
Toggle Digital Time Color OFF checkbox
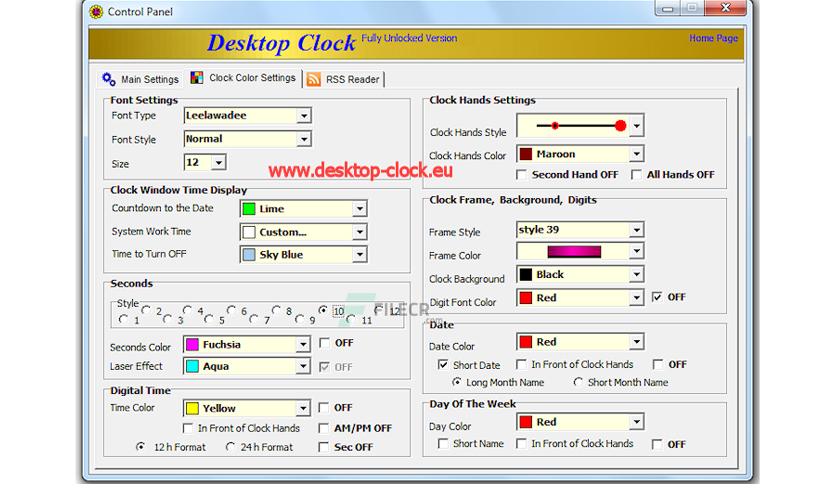click(324, 408)
